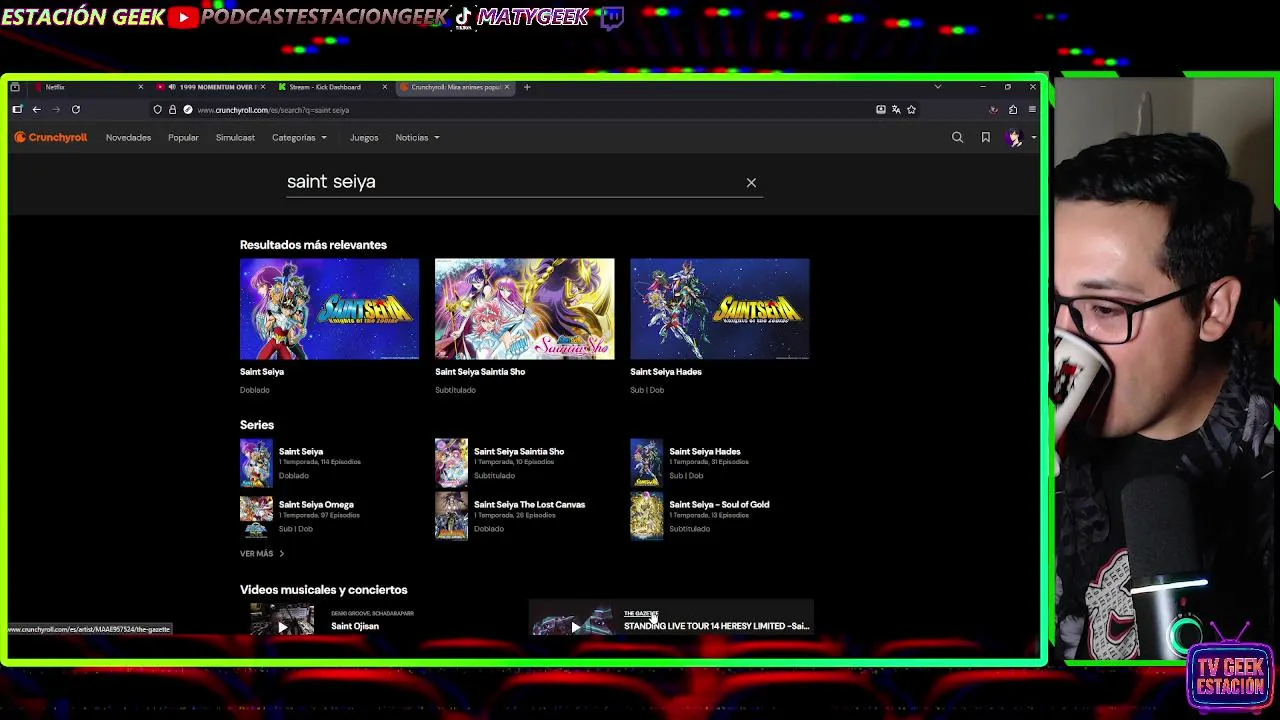Image resolution: width=1280 pixels, height=720 pixels.
Task: Go back with the browser back arrow
Action: 36,109
